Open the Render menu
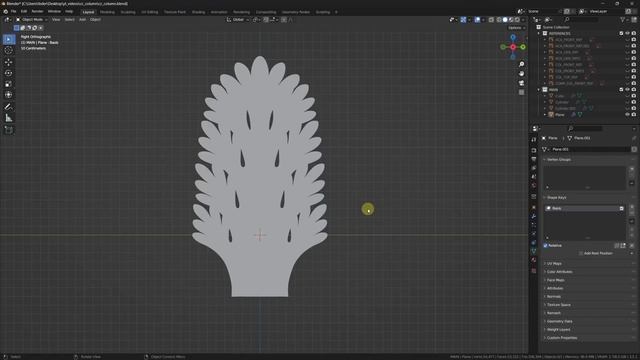The width and height of the screenshot is (640, 360). [x=38, y=11]
